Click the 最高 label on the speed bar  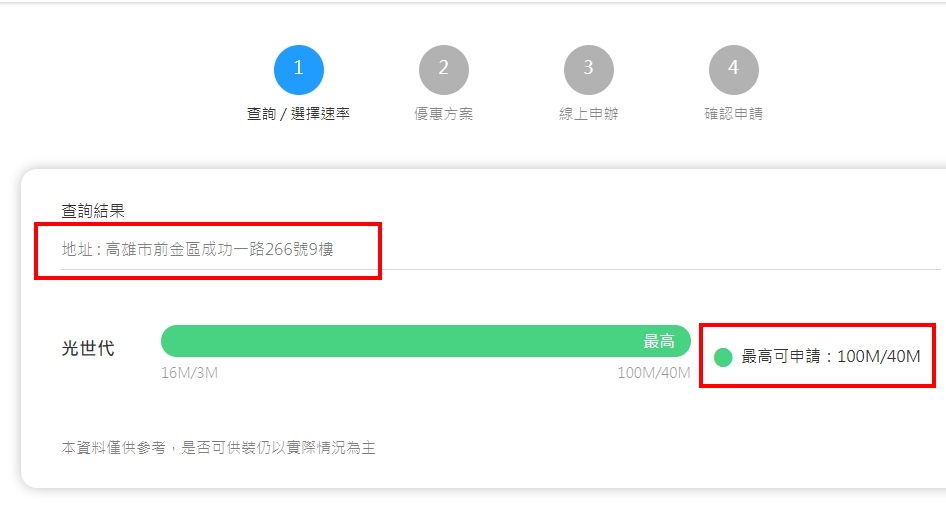[x=658, y=341]
